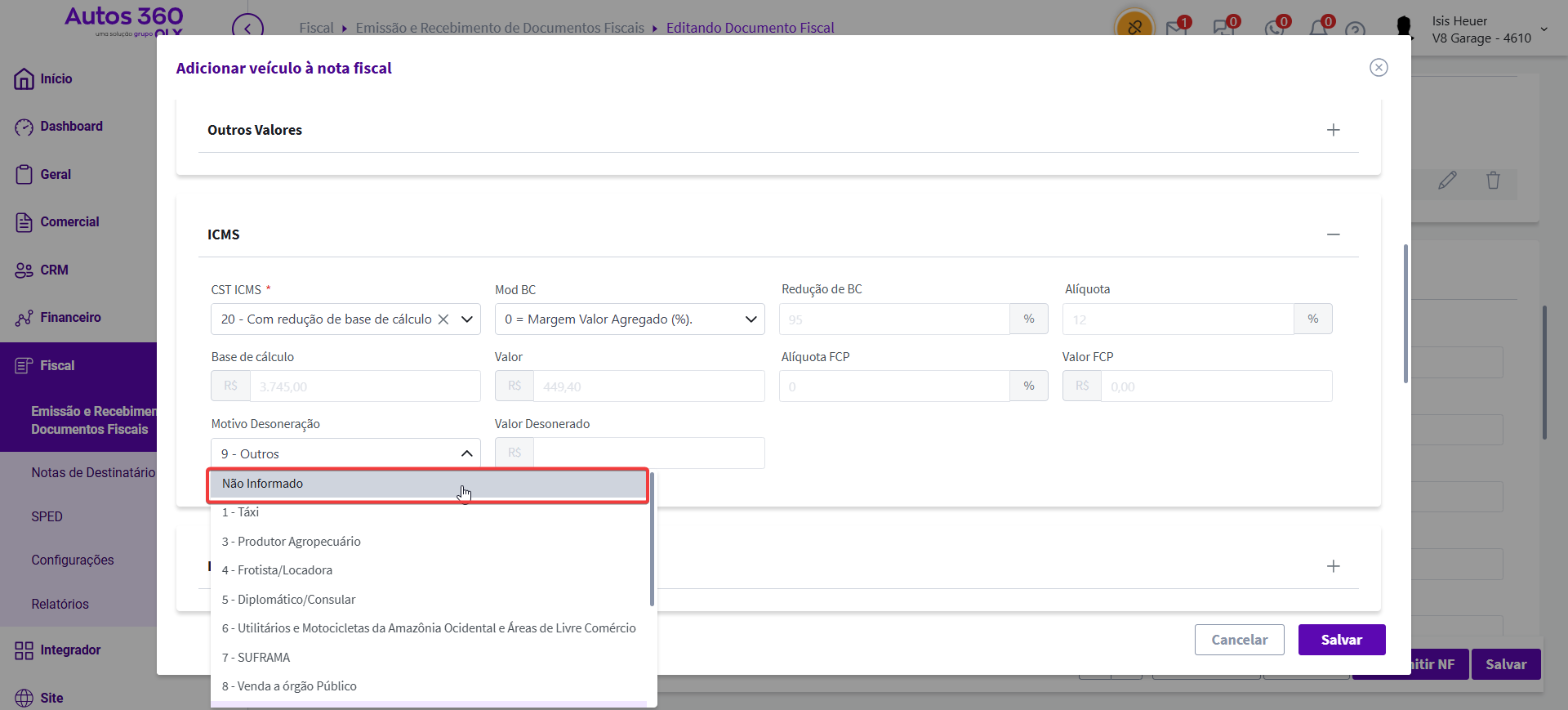Click the chat messages icon
The image size is (1568, 710).
[x=1223, y=29]
